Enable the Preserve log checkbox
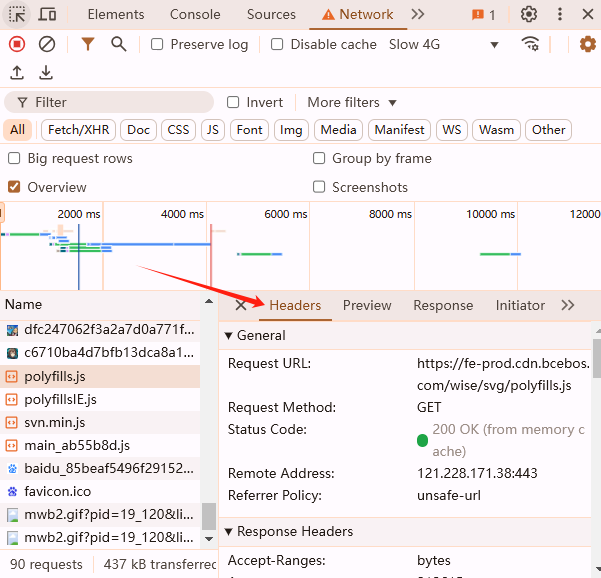601x578 pixels. tap(157, 44)
